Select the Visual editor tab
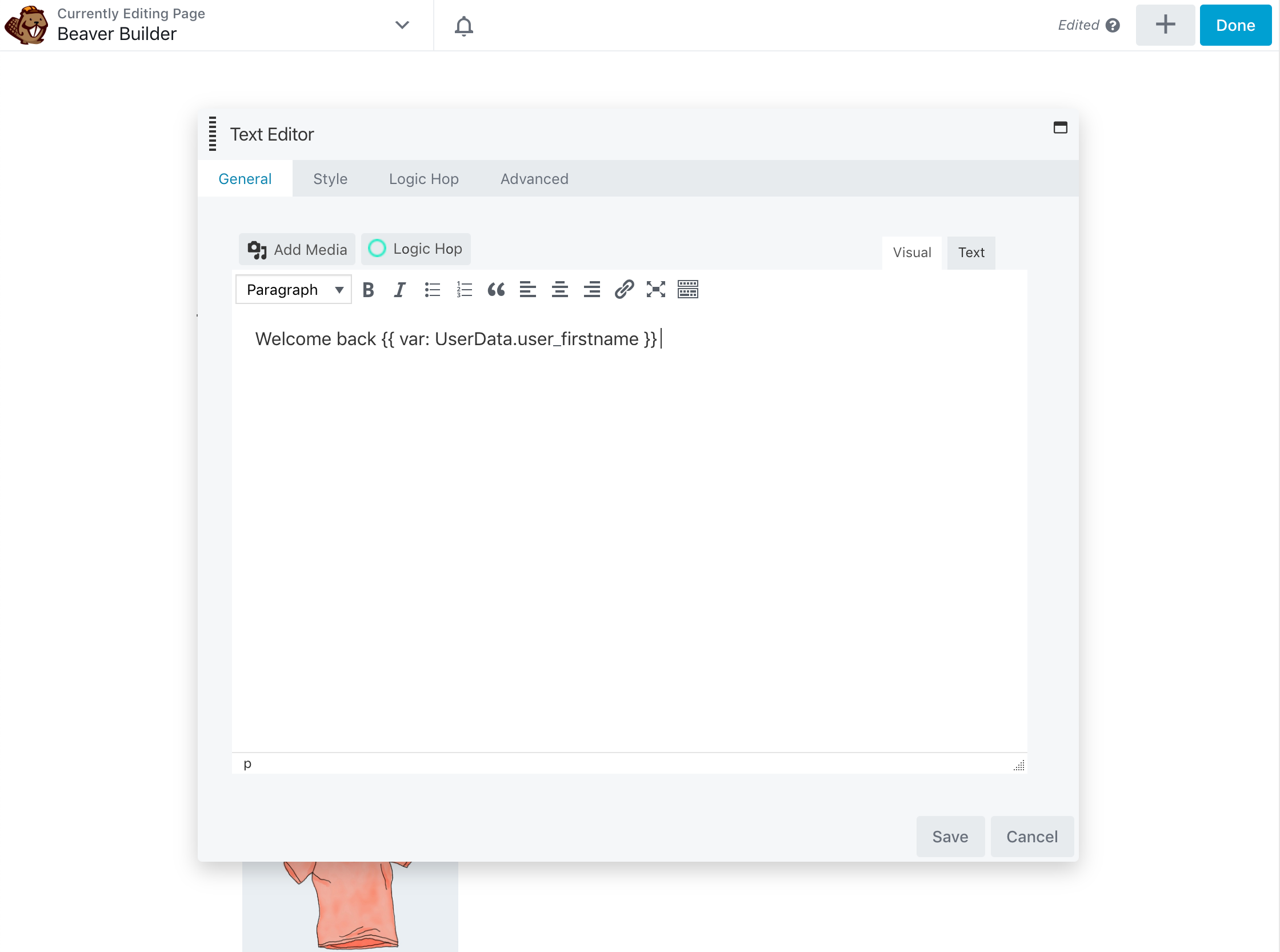 912,253
